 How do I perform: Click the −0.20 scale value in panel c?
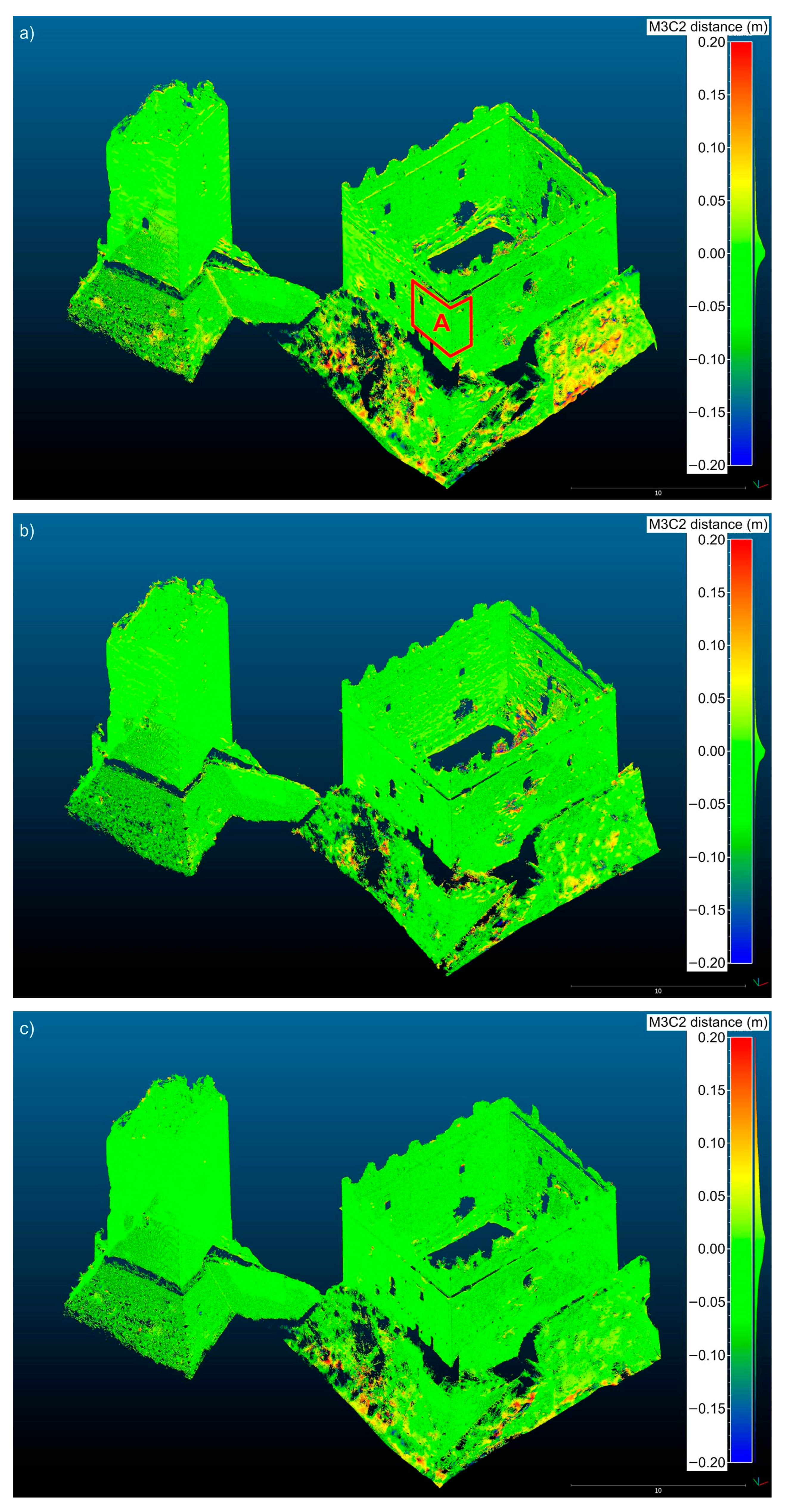tap(707, 1462)
